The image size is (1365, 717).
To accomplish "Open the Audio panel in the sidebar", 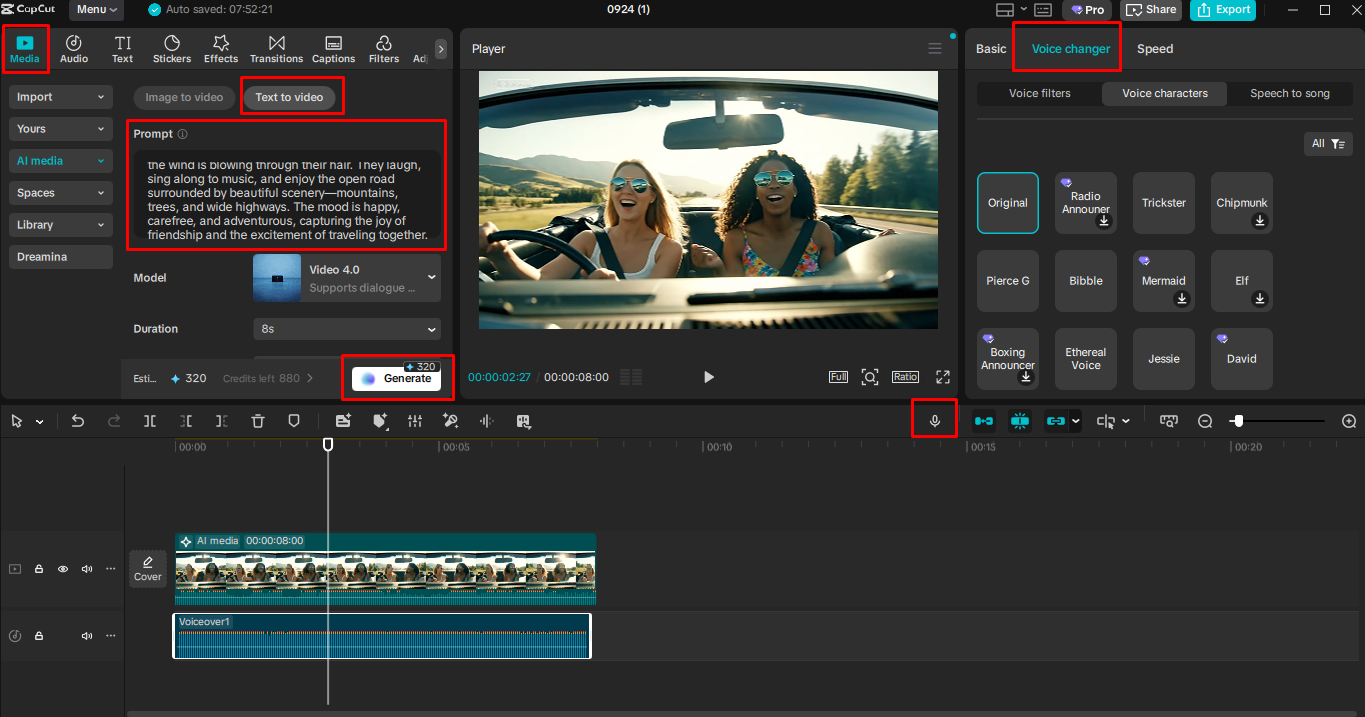I will click(x=73, y=47).
